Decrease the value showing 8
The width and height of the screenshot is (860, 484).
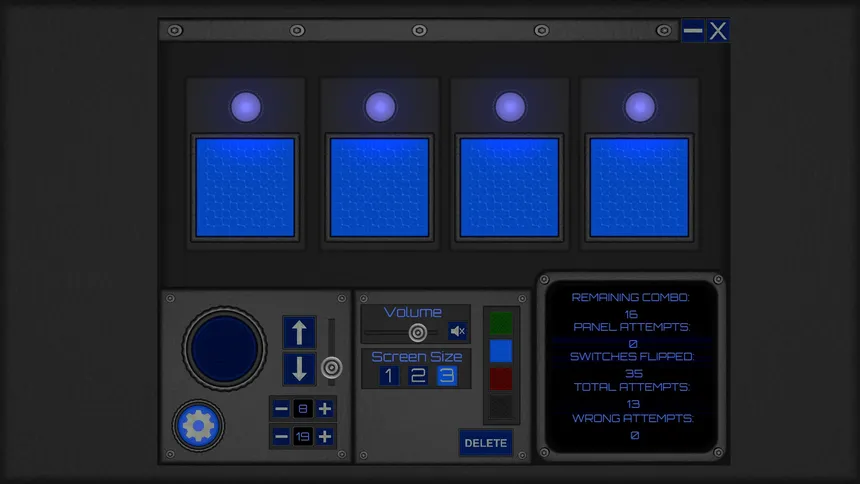[282, 408]
